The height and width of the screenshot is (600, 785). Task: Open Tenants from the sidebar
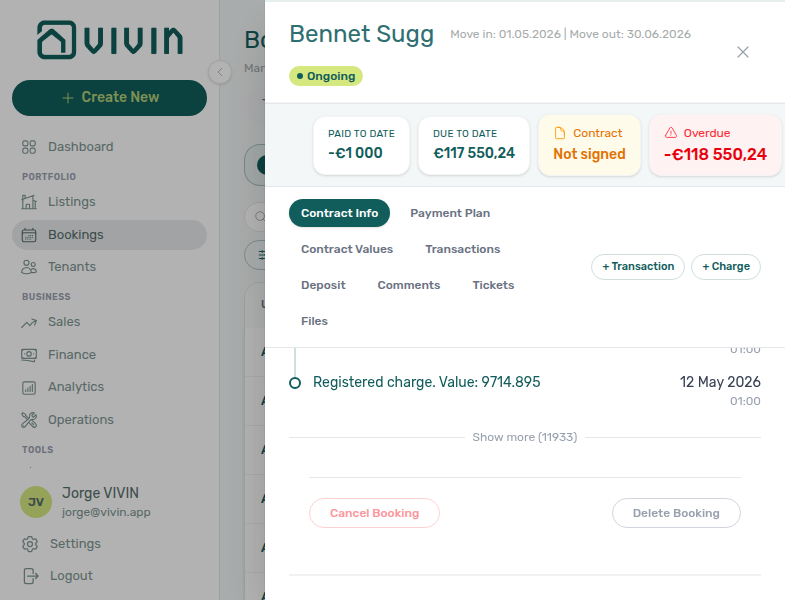click(x=110, y=267)
